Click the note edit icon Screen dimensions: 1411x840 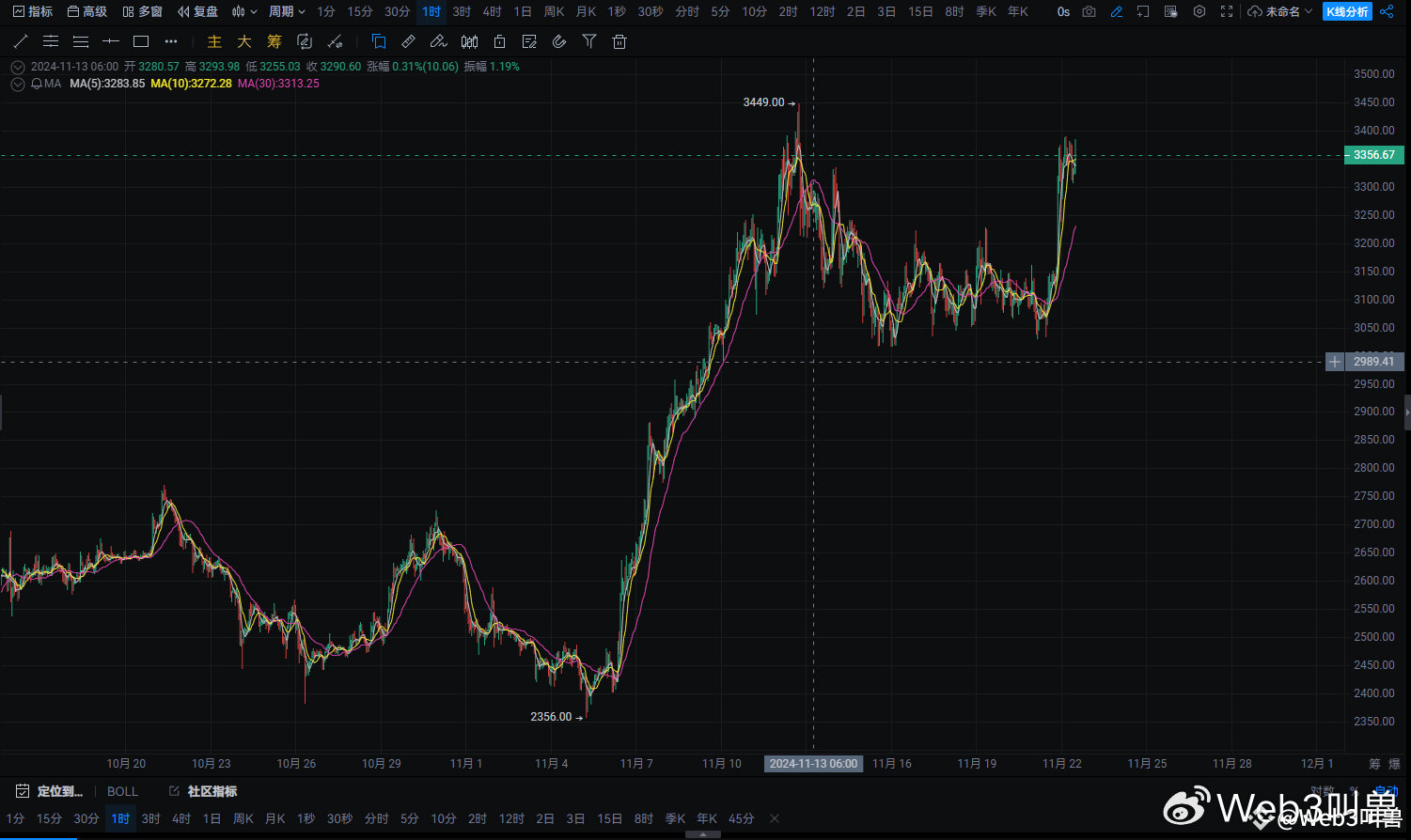coord(529,41)
